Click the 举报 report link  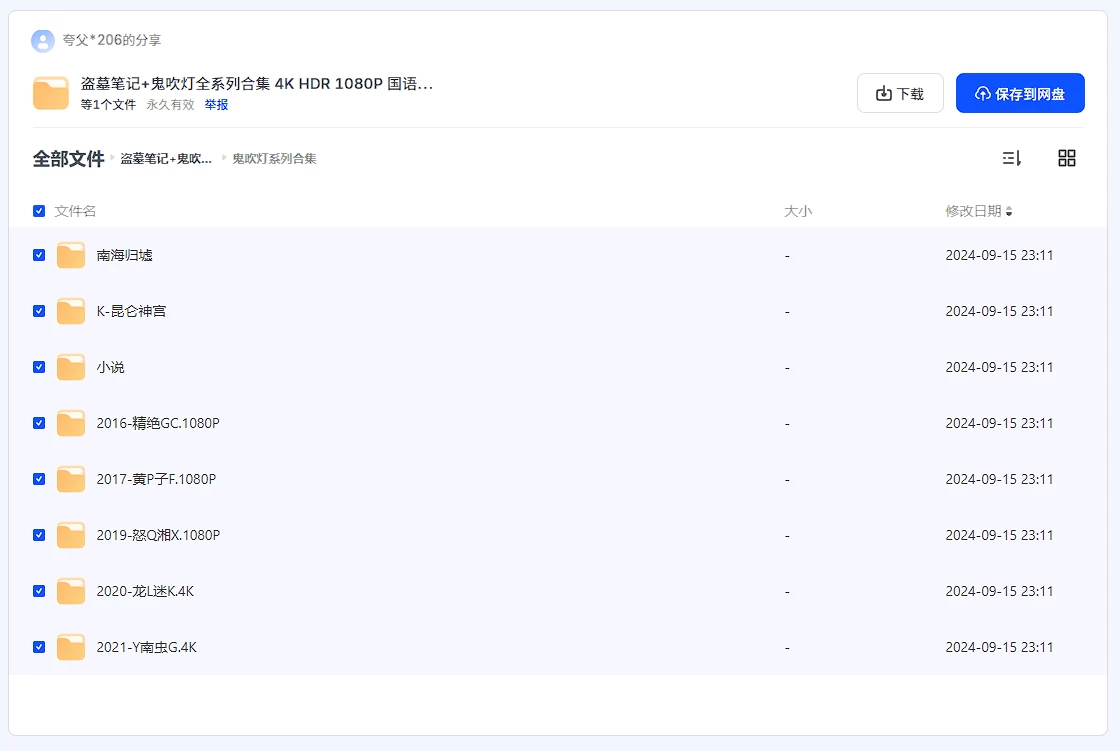pyautogui.click(x=216, y=104)
